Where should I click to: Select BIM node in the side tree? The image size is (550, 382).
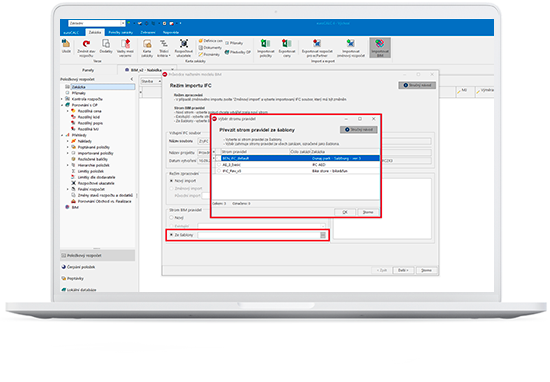(72, 207)
